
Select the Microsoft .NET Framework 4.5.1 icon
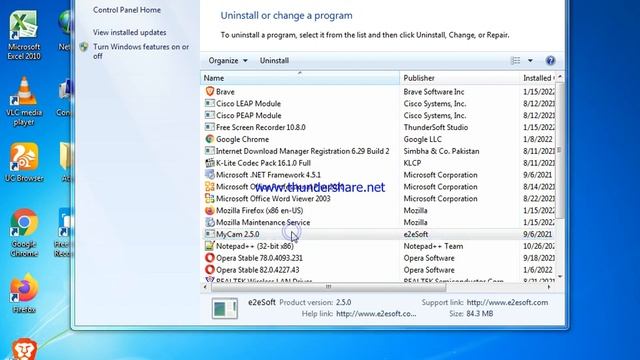point(210,174)
